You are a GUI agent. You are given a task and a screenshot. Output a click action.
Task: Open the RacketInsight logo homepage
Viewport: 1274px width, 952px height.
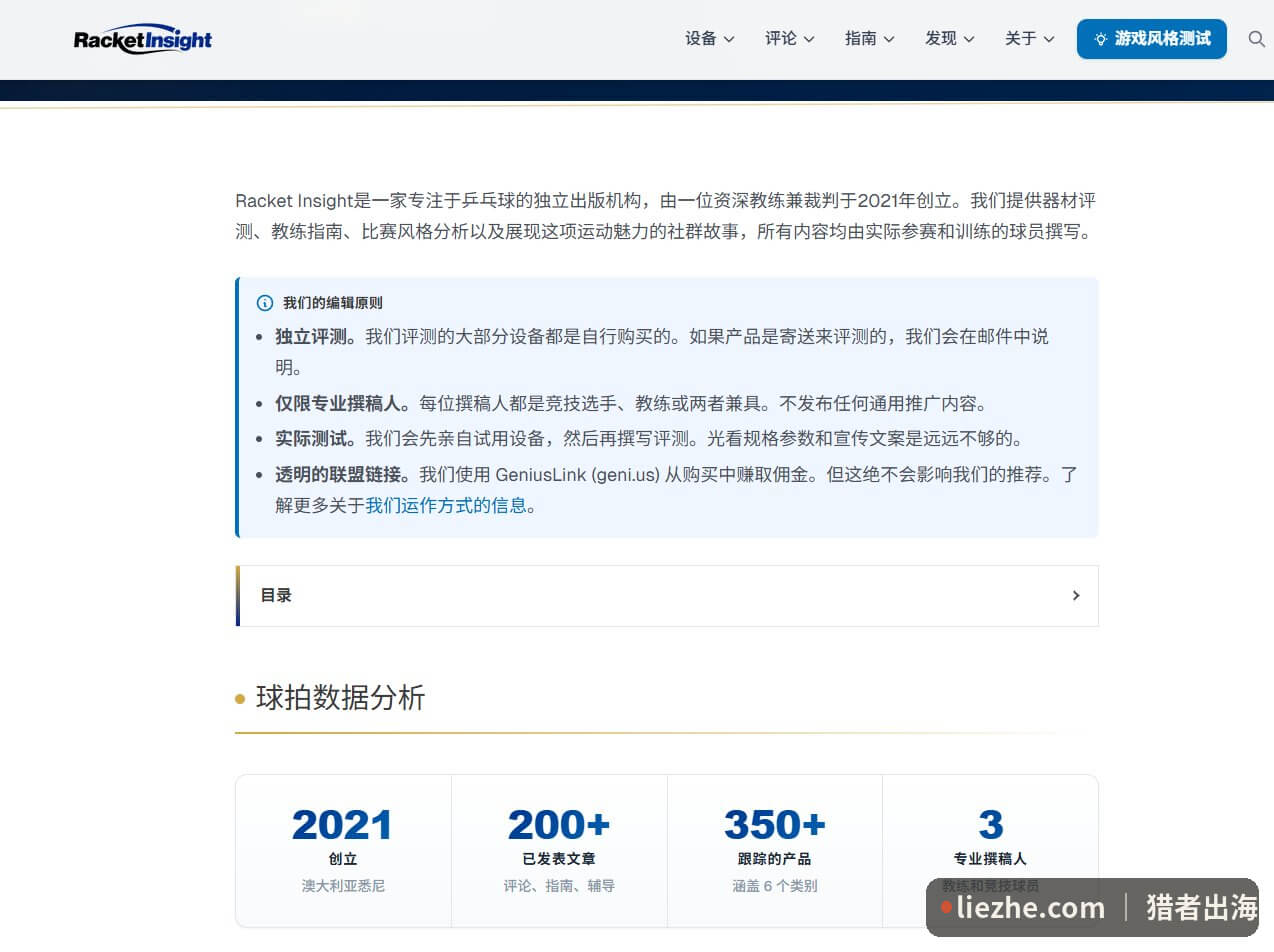[x=143, y=39]
